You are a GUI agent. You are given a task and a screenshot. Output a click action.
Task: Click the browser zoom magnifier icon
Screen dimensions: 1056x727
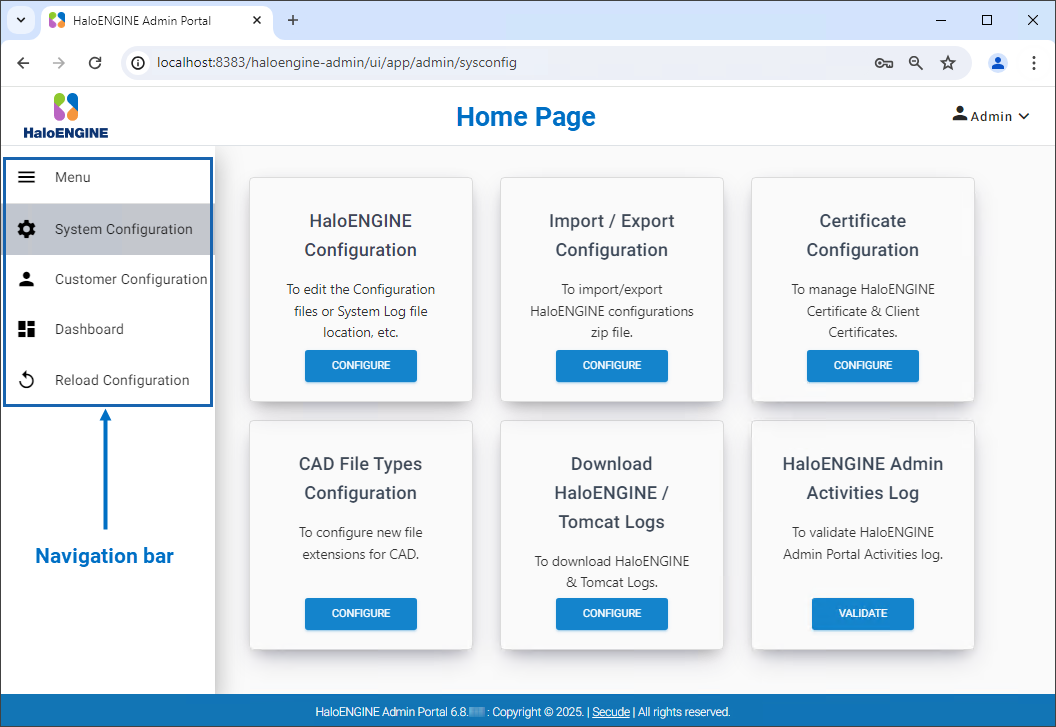coord(915,62)
